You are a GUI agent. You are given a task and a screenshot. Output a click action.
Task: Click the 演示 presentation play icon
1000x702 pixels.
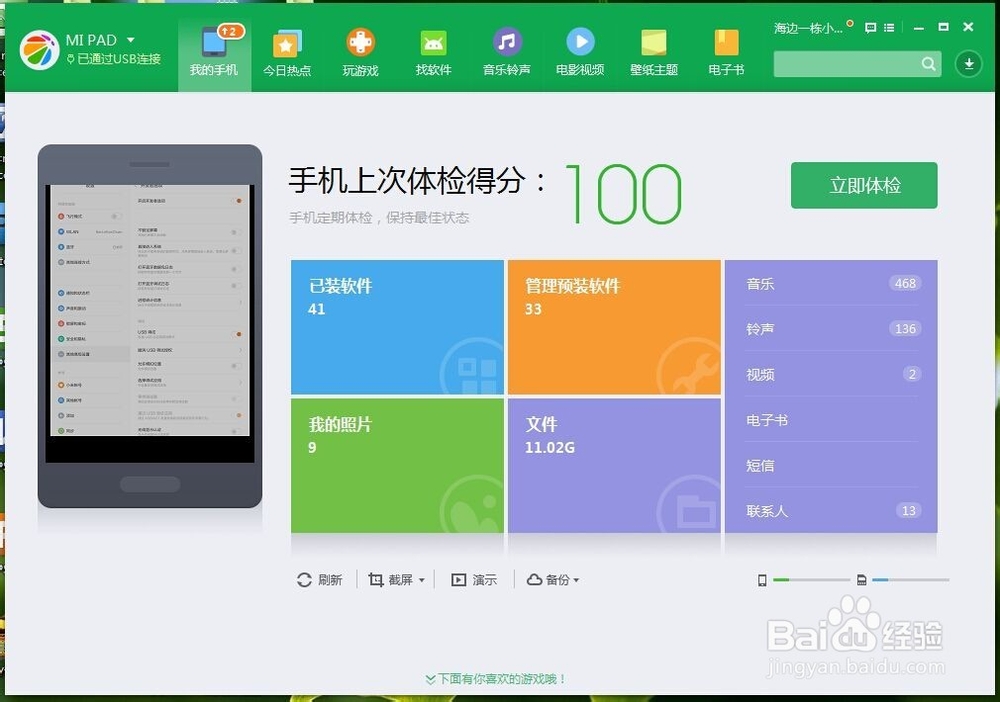(x=459, y=580)
